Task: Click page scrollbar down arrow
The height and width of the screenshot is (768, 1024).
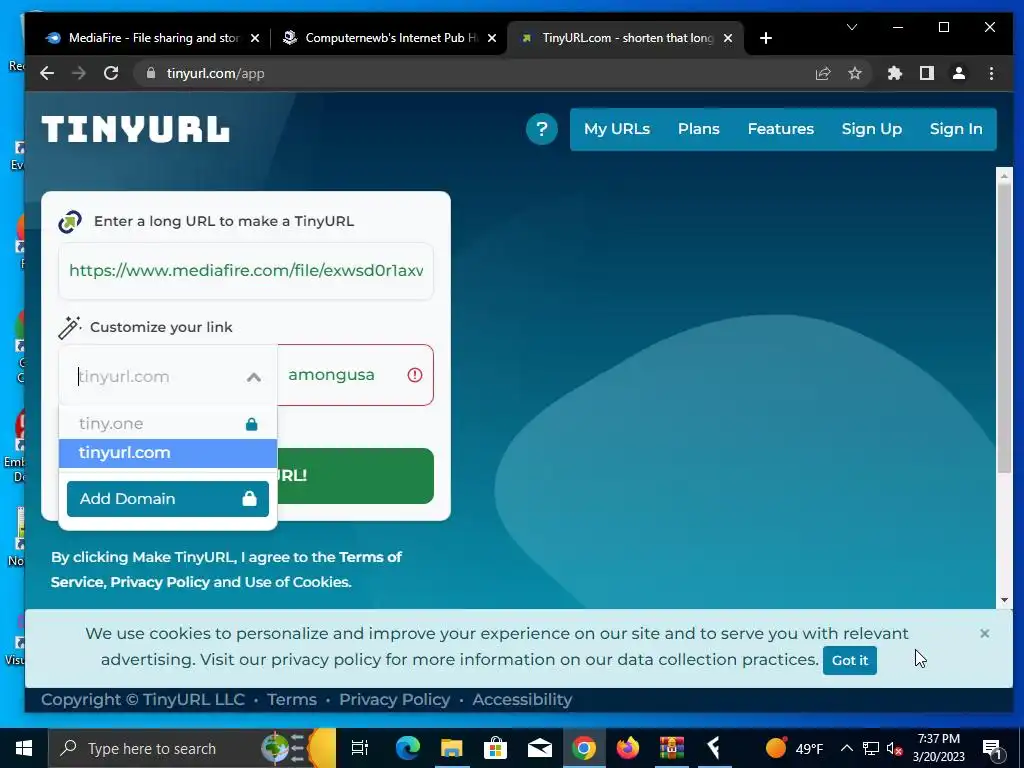Action: click(1004, 600)
